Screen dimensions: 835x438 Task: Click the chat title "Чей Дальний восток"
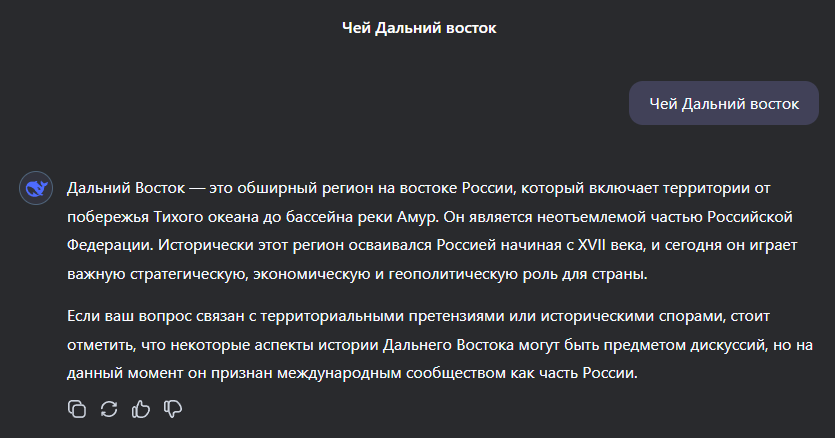point(418,28)
